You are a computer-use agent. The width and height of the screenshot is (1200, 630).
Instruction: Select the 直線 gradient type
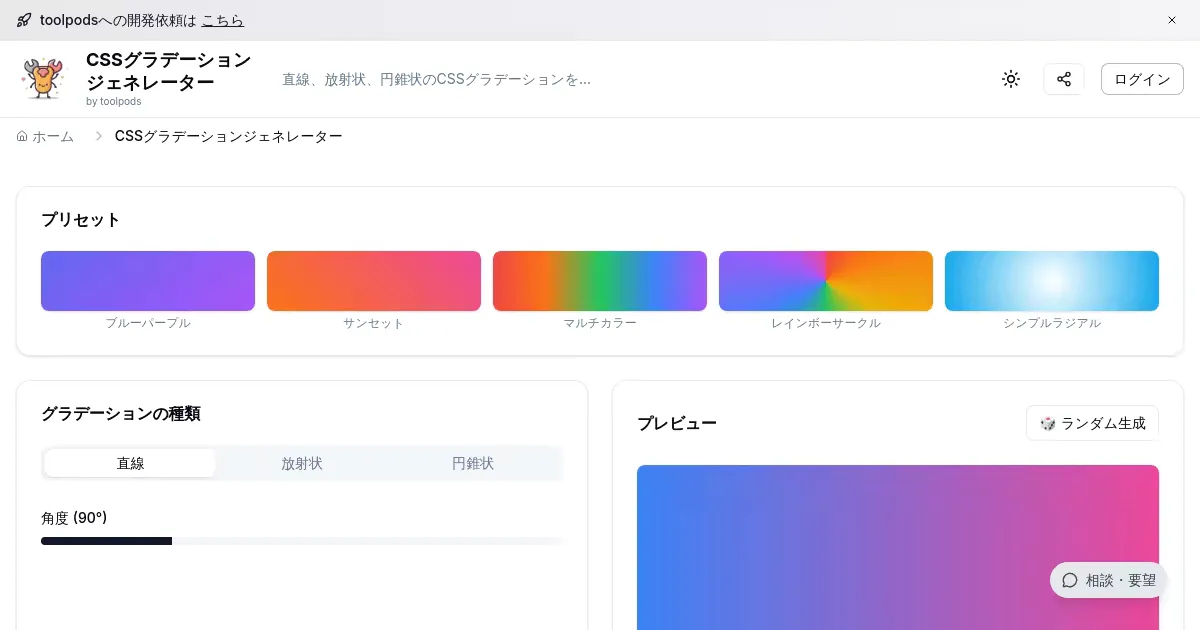coord(130,463)
